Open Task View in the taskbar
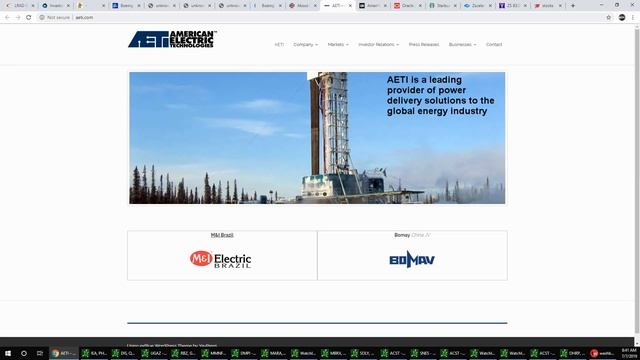Image resolution: width=640 pixels, height=360 pixels. (40, 353)
